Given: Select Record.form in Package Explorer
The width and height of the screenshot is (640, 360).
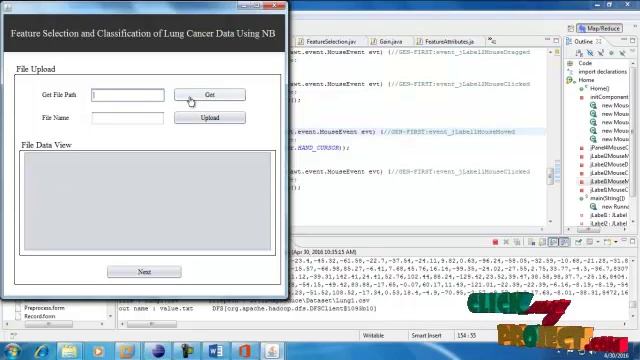Looking at the screenshot, I should [40, 316].
